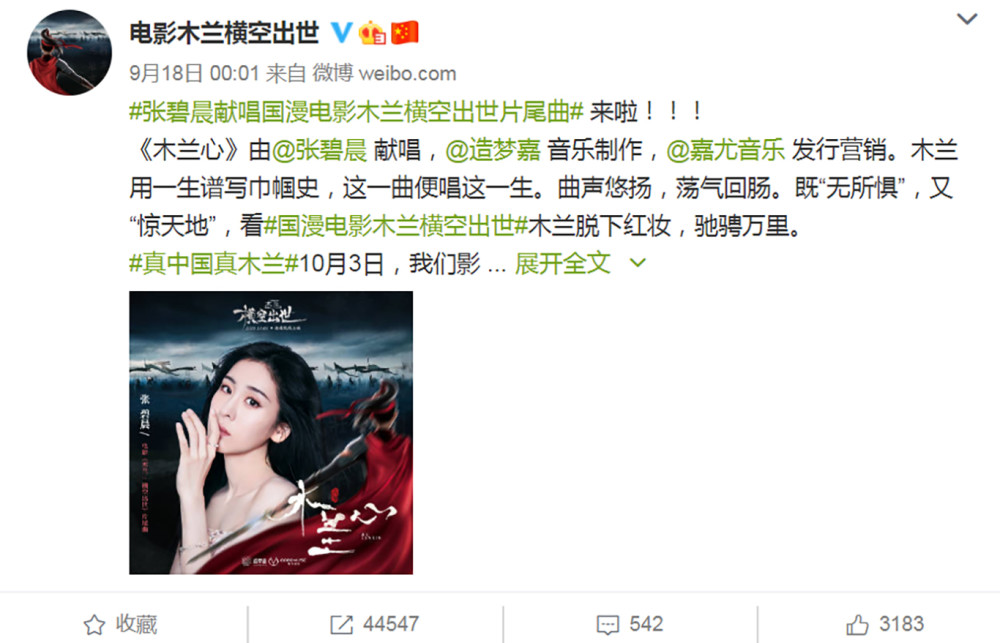The image size is (1000, 643).
Task: Open the 张碧晨献唱 片尾曲 hashtag
Action: coord(357,112)
